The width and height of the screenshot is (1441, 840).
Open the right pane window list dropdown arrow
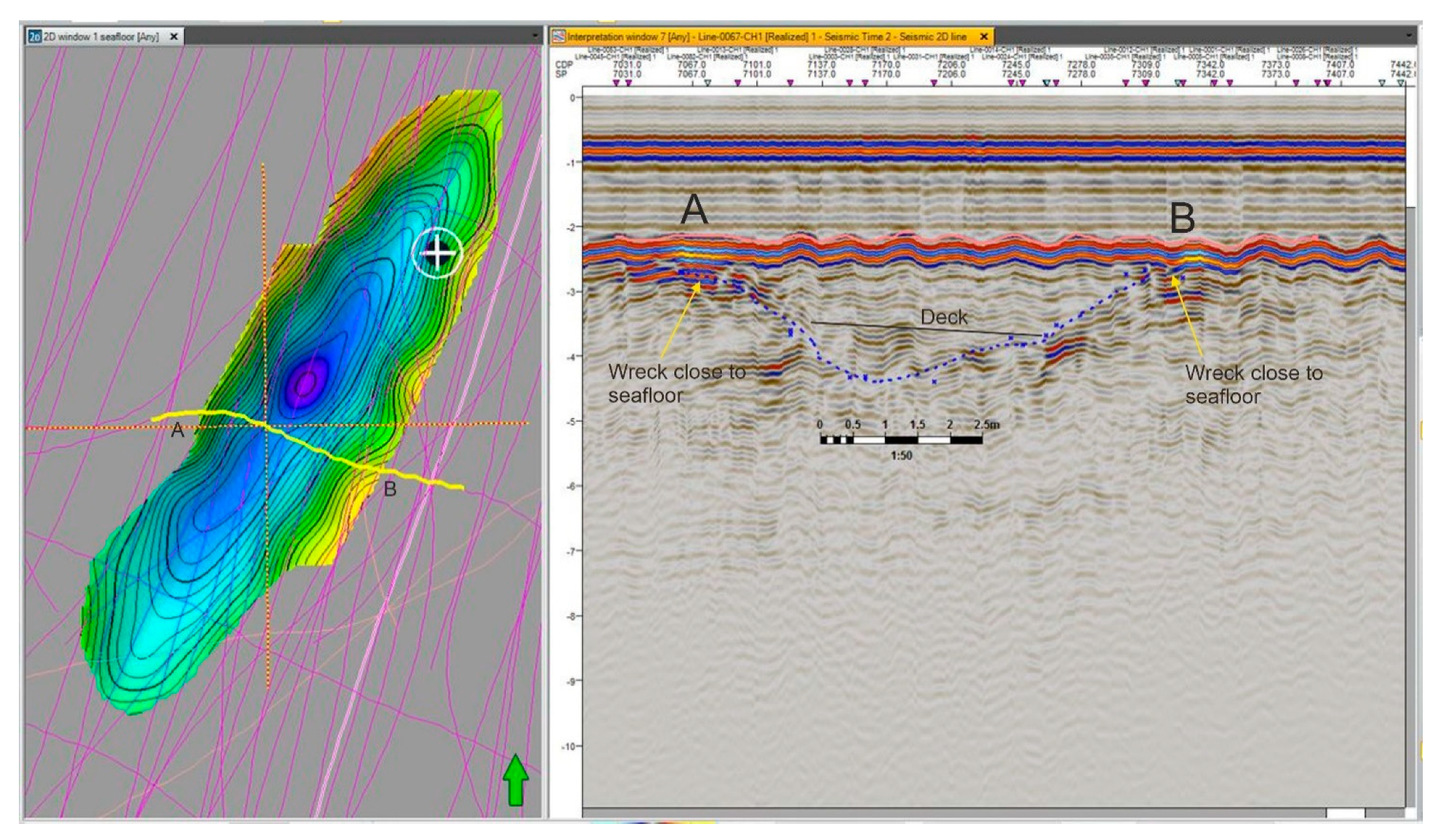1410,36
